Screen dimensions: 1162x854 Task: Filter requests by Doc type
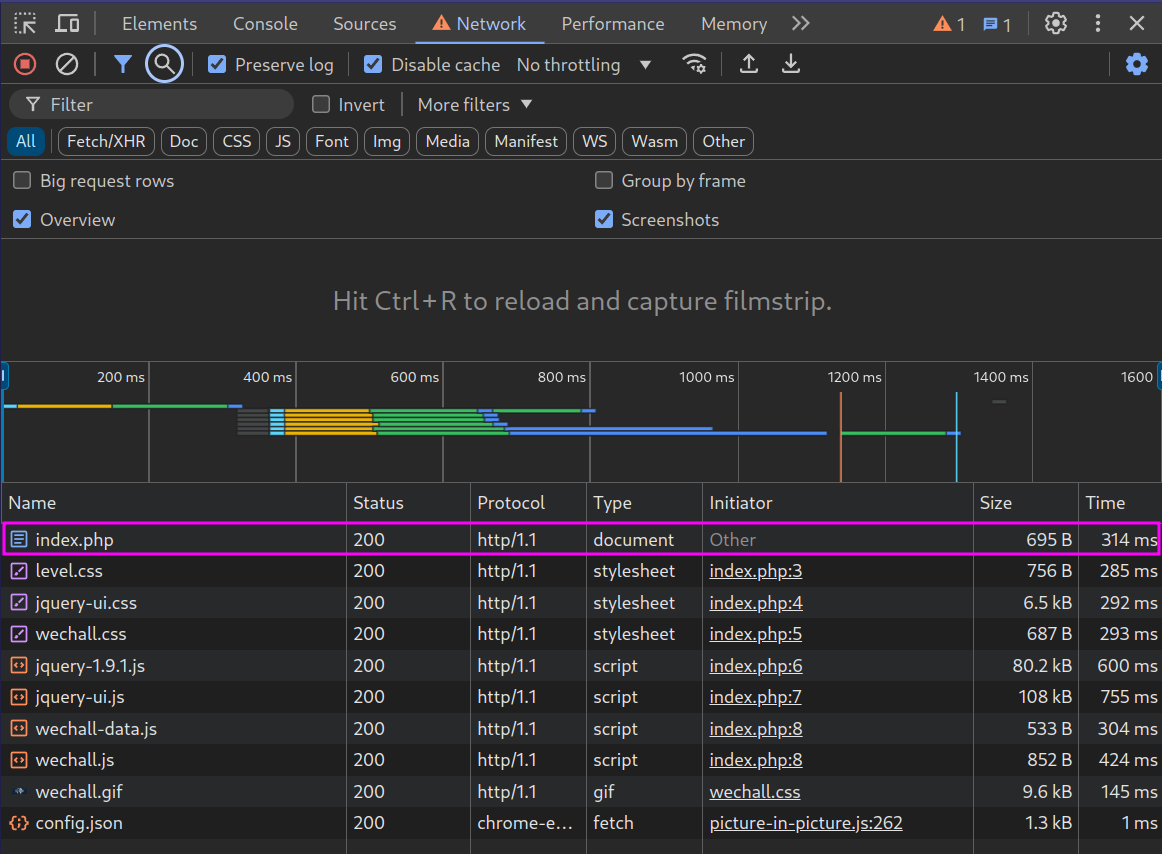pos(184,142)
